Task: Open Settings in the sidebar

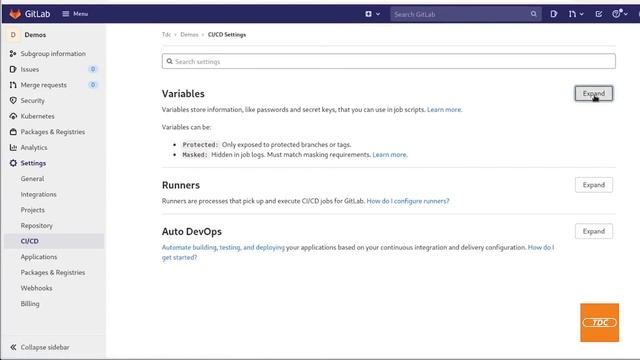Action: pyautogui.click(x=33, y=163)
